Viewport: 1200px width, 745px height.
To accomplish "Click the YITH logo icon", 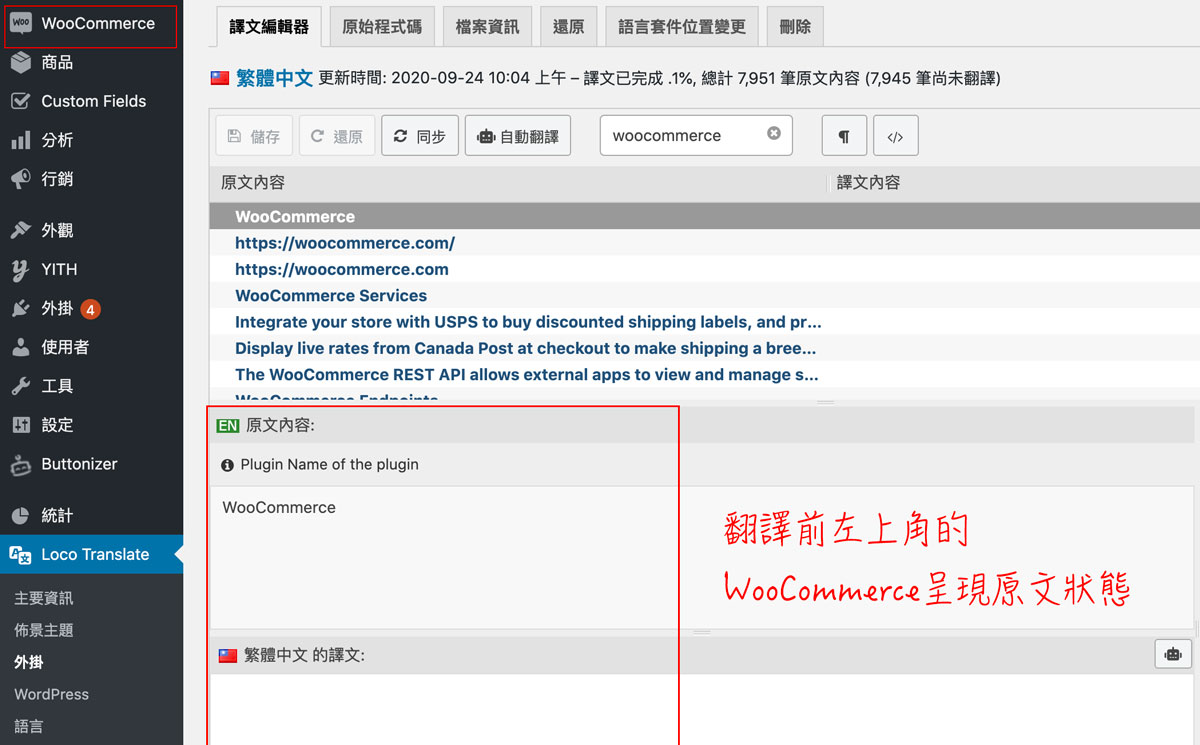I will (20, 269).
